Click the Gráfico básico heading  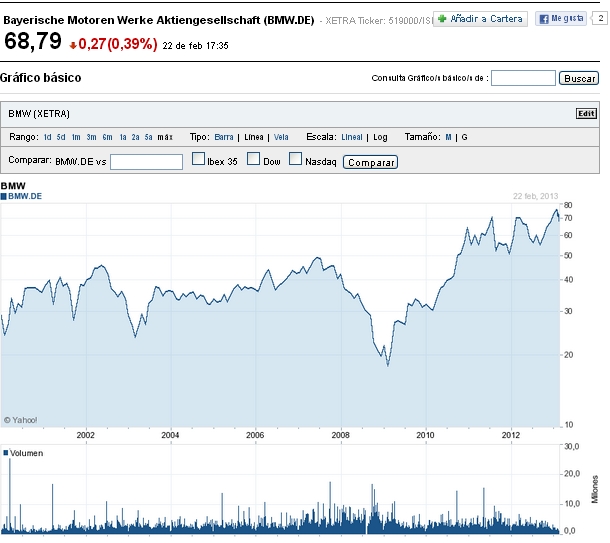pyautogui.click(x=40, y=78)
